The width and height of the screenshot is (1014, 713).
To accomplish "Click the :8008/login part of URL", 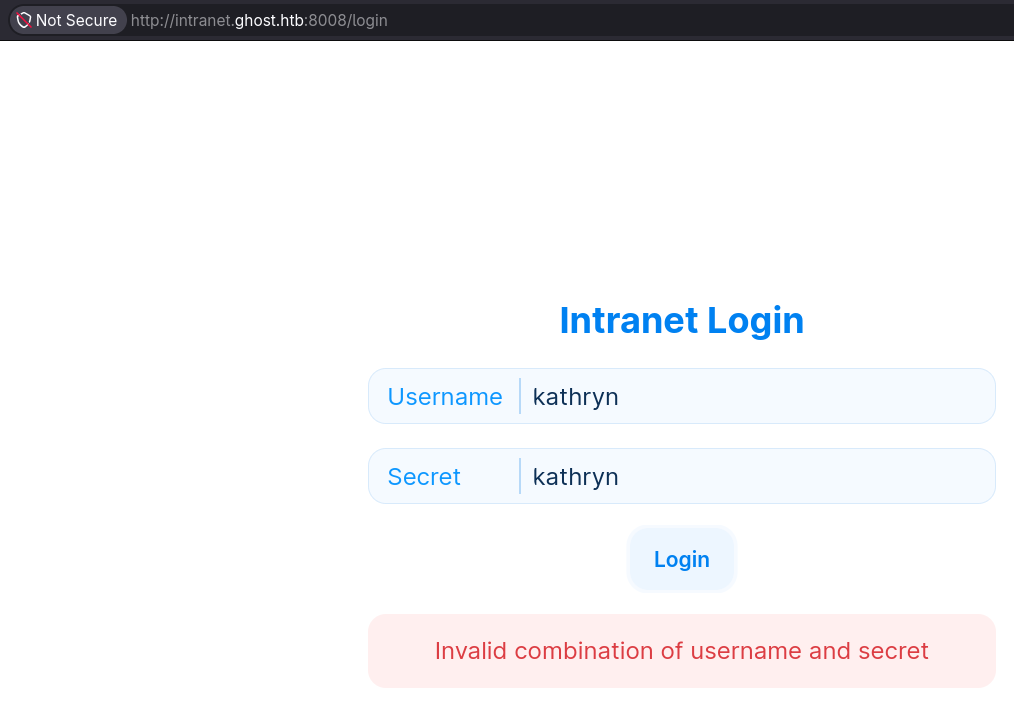I will [346, 20].
